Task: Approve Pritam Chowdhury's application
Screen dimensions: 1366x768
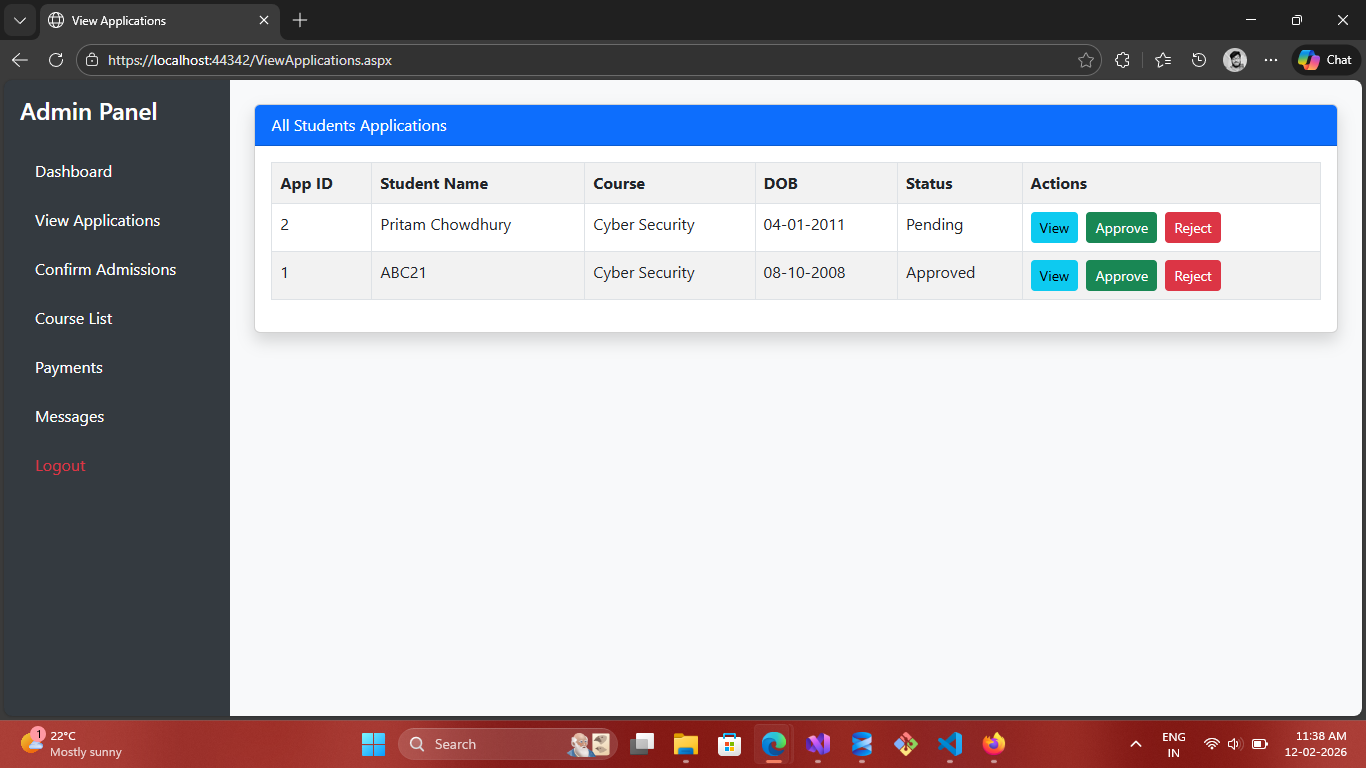Action: point(1121,228)
